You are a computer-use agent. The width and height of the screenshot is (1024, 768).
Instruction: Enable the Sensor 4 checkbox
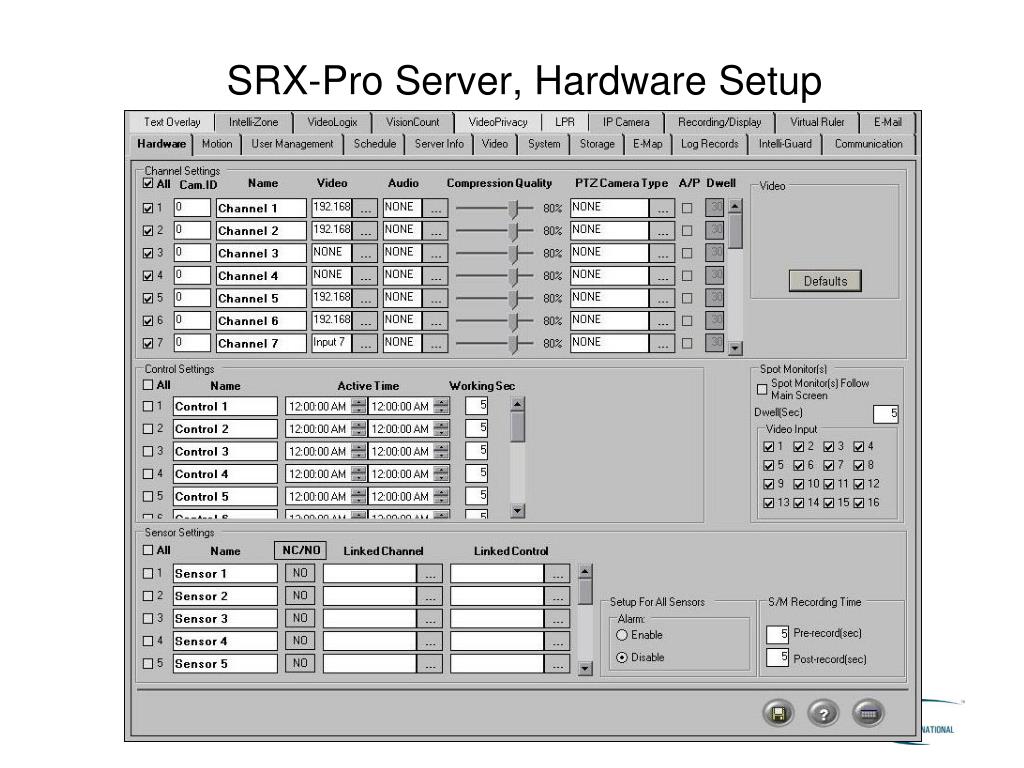pyautogui.click(x=148, y=641)
